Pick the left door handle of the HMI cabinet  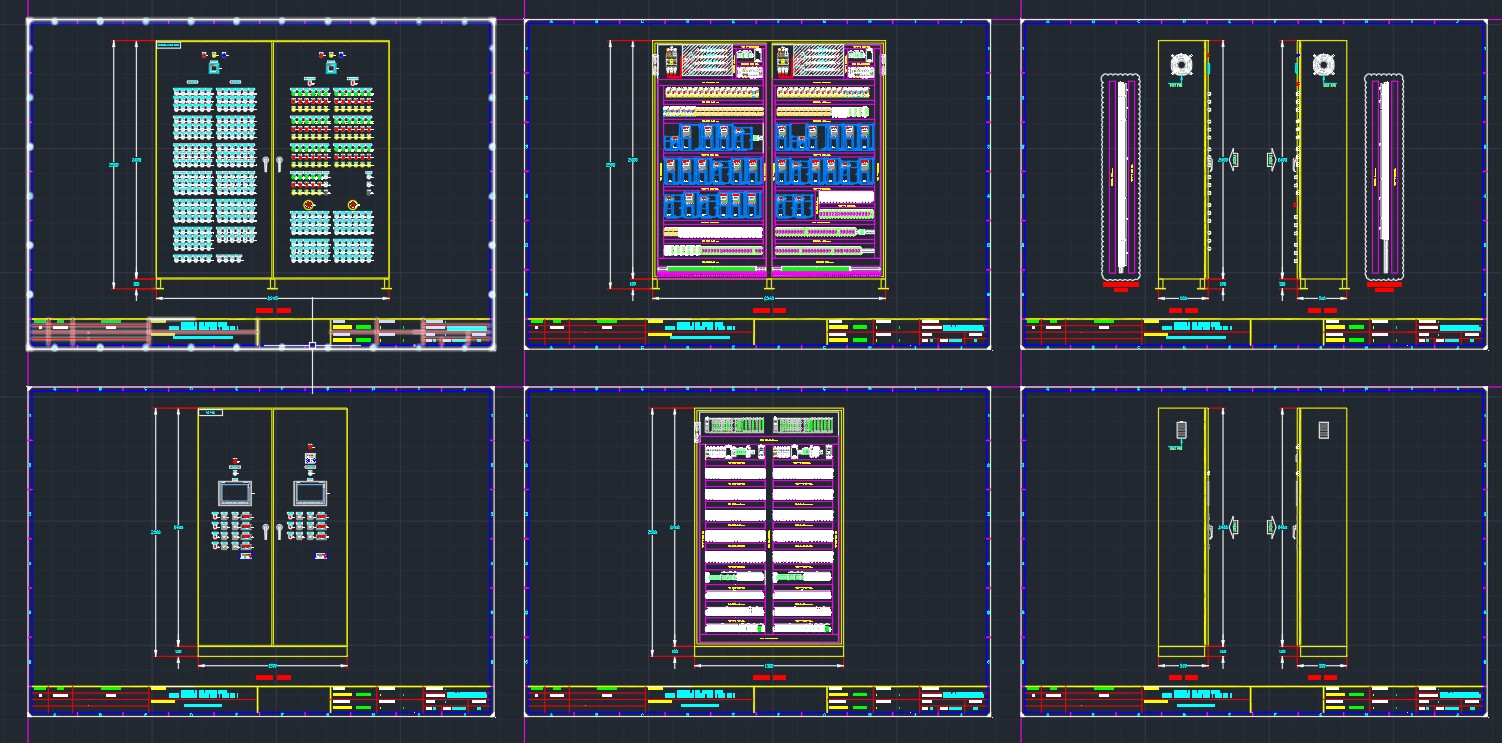[x=267, y=531]
